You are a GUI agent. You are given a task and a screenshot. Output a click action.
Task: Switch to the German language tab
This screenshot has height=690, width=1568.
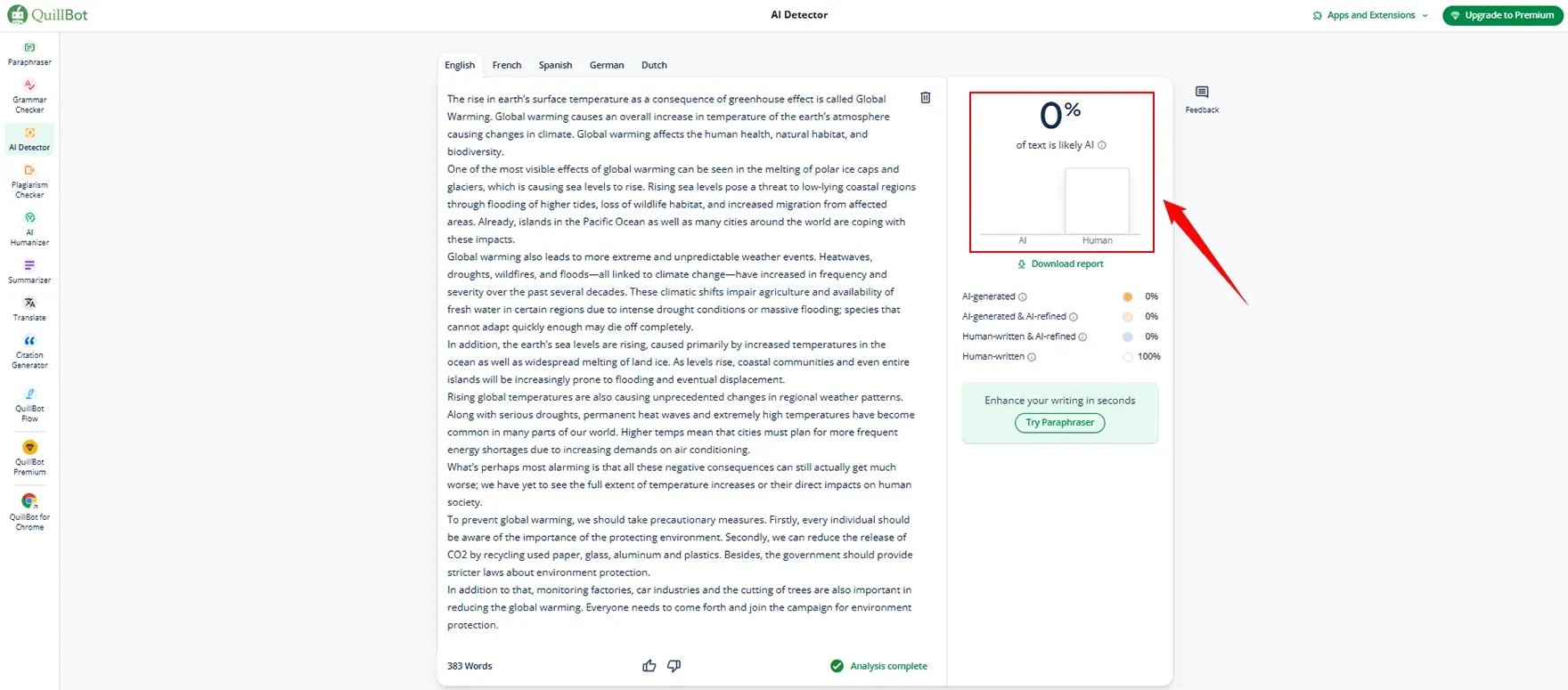point(607,65)
